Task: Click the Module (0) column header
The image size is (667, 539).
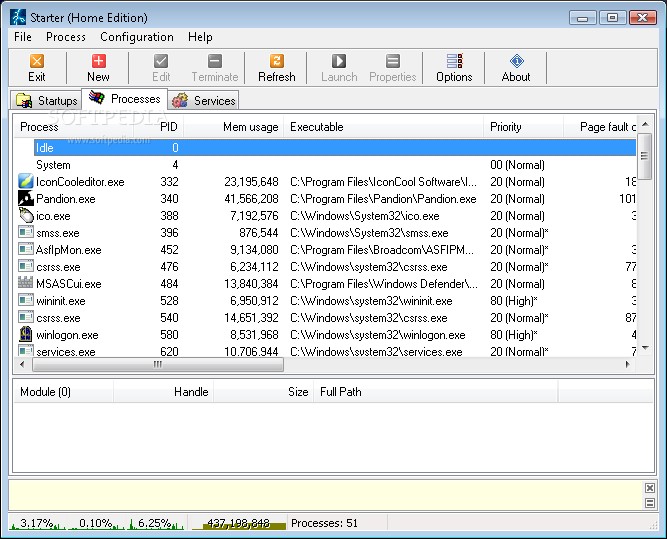Action: (63, 392)
